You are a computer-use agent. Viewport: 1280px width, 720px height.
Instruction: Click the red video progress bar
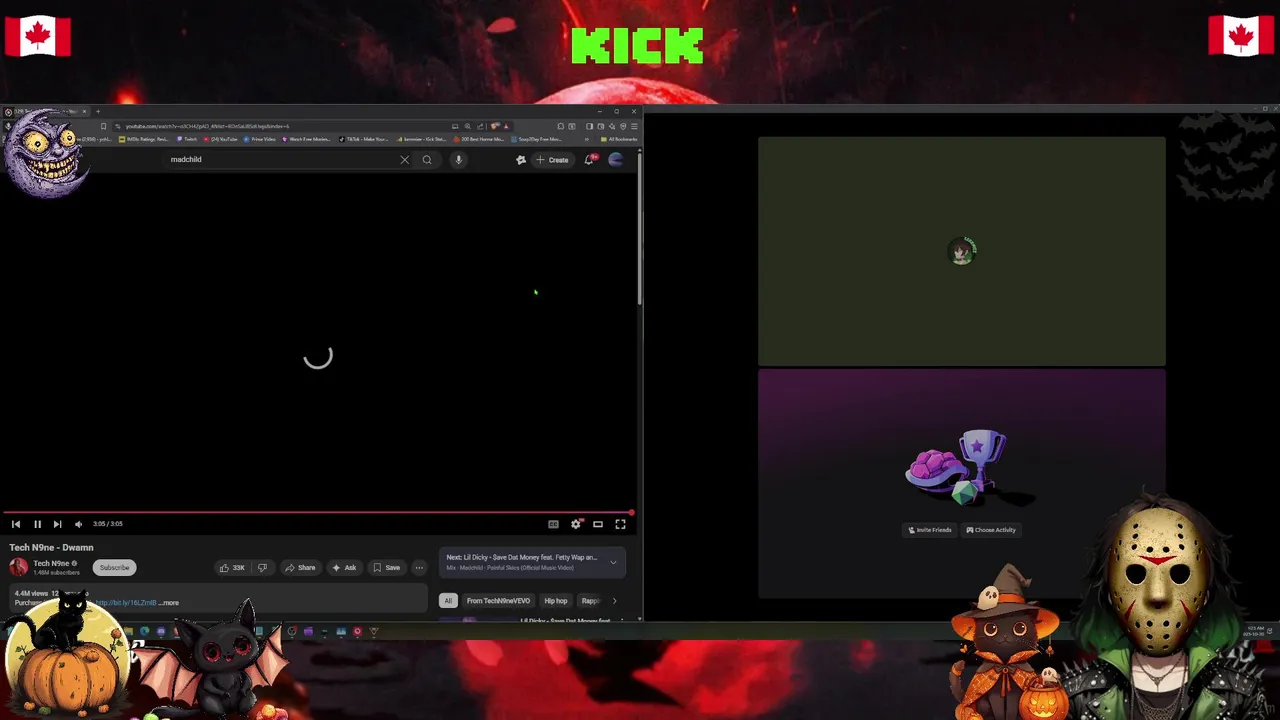[x=317, y=513]
